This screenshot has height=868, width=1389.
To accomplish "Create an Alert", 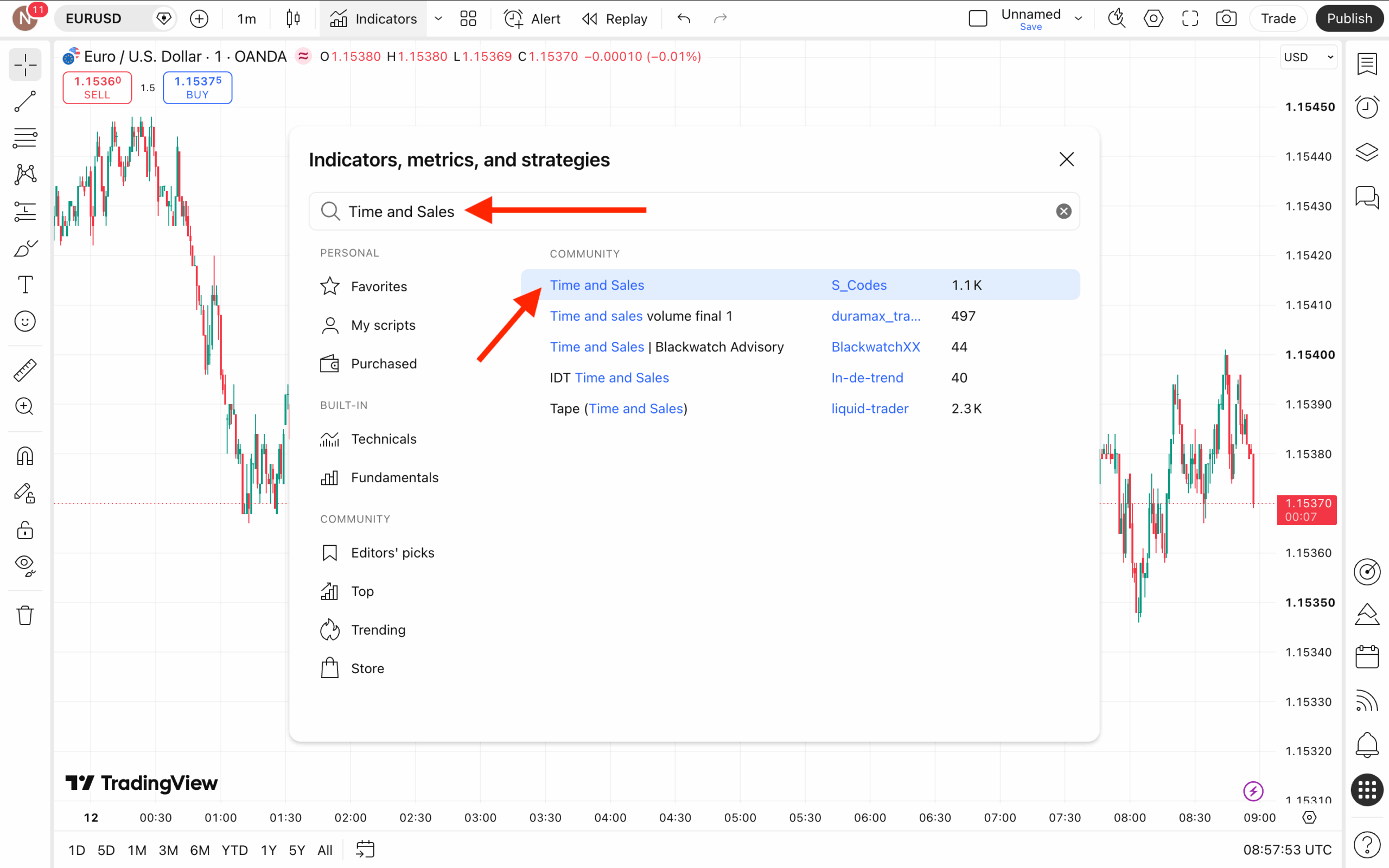I will click(532, 18).
